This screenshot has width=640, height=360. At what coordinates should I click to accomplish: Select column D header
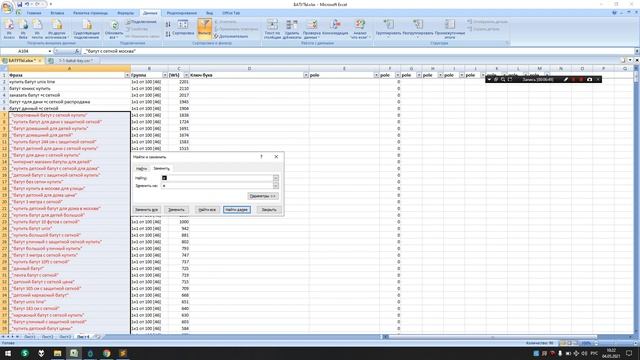point(249,69)
